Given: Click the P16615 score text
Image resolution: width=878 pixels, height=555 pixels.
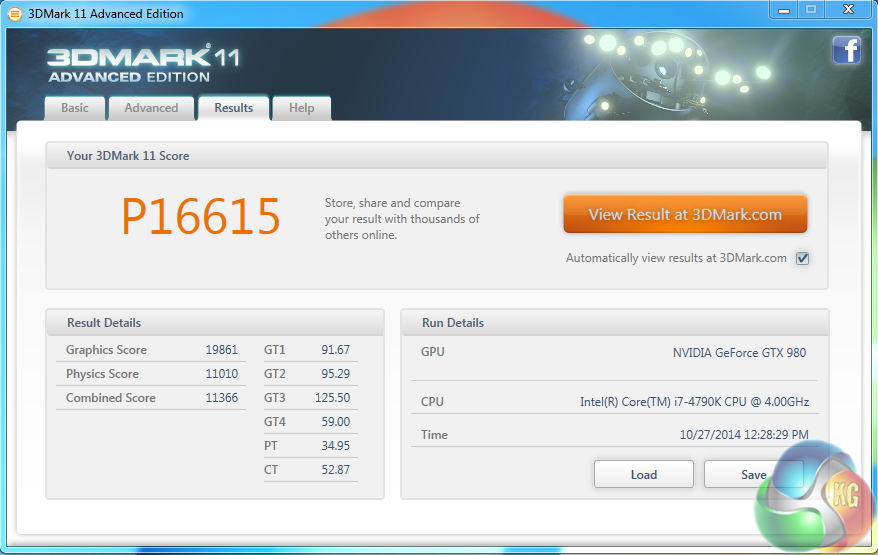Looking at the screenshot, I should coord(201,217).
